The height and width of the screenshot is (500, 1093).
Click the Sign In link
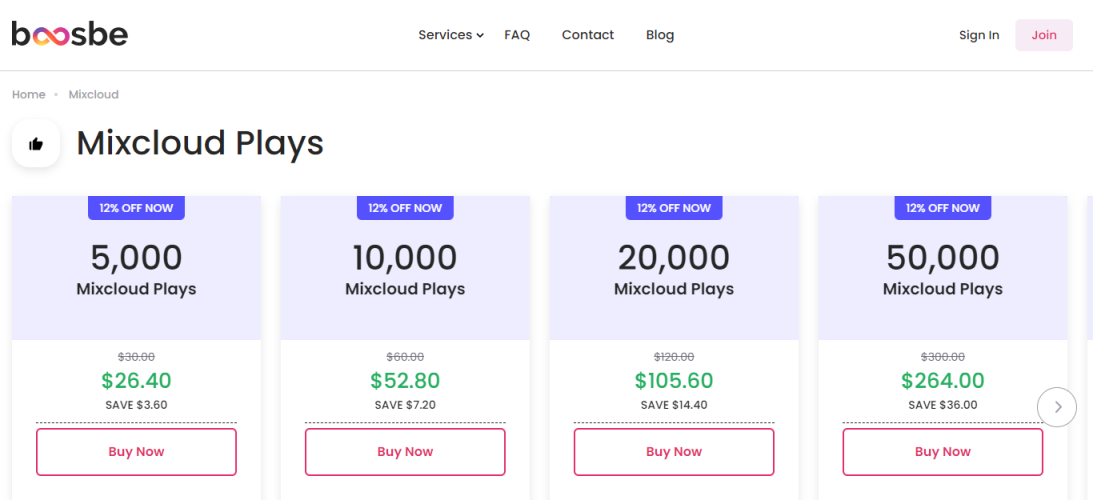[978, 35]
